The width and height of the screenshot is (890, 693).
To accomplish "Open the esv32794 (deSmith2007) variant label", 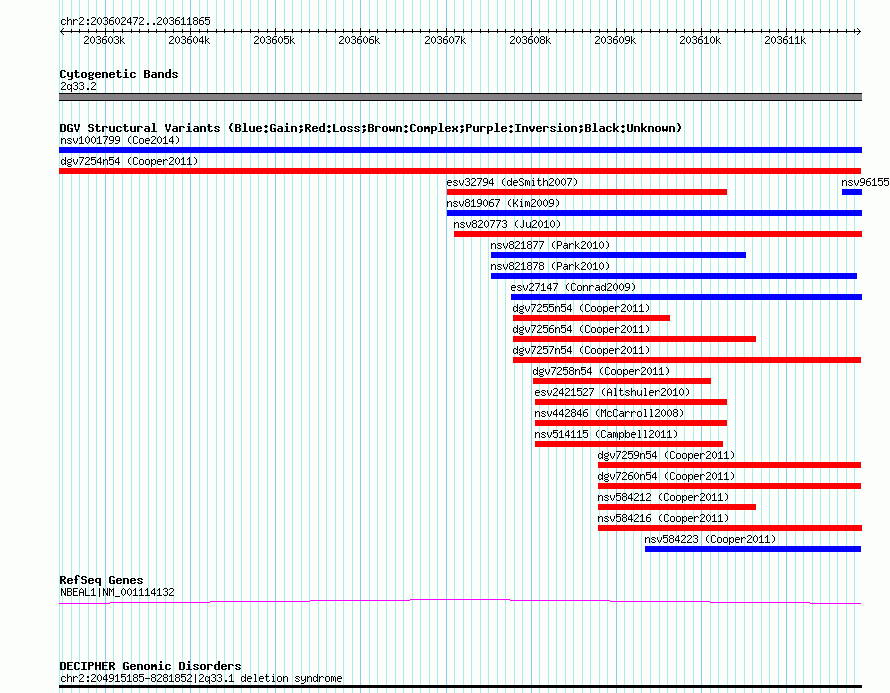I will click(x=512, y=182).
